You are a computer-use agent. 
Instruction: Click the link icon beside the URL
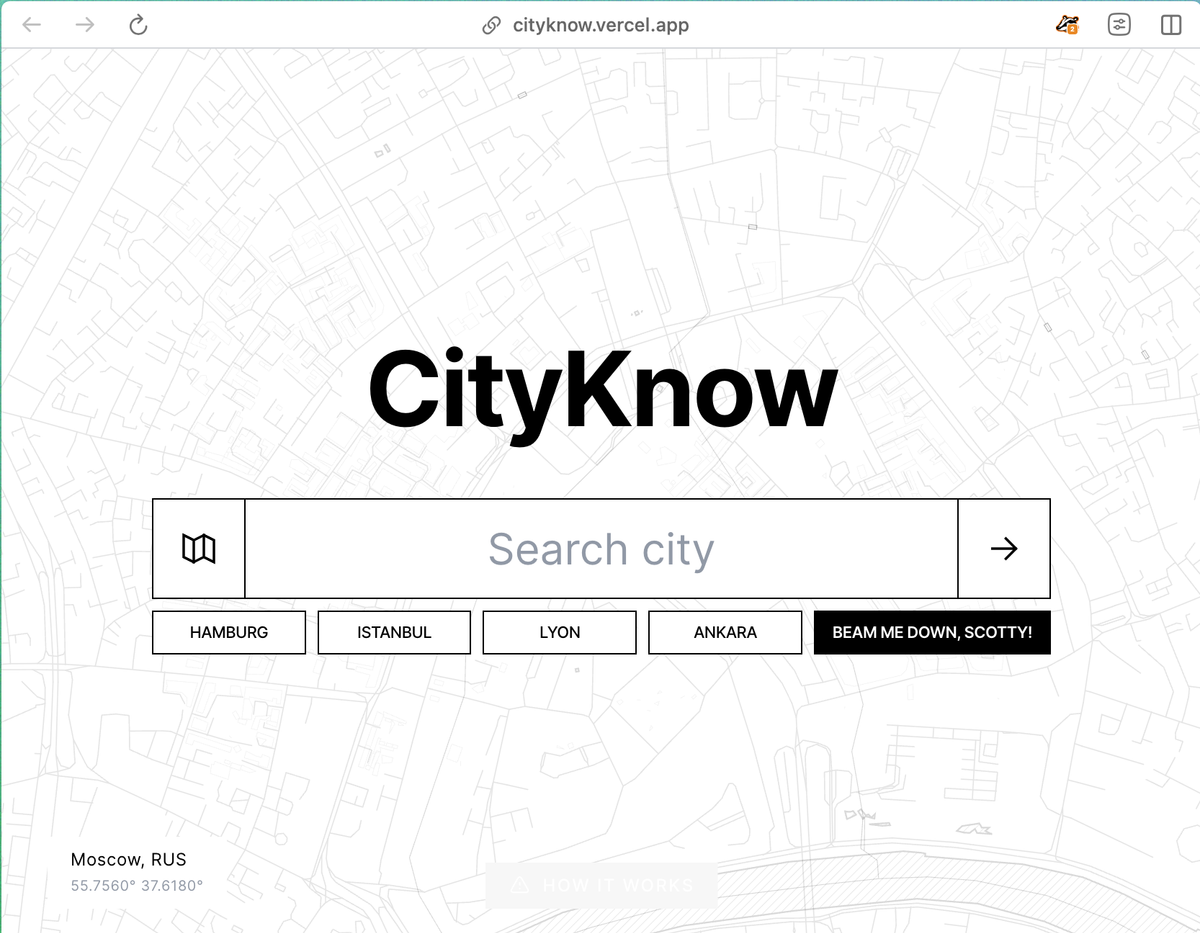[x=491, y=25]
